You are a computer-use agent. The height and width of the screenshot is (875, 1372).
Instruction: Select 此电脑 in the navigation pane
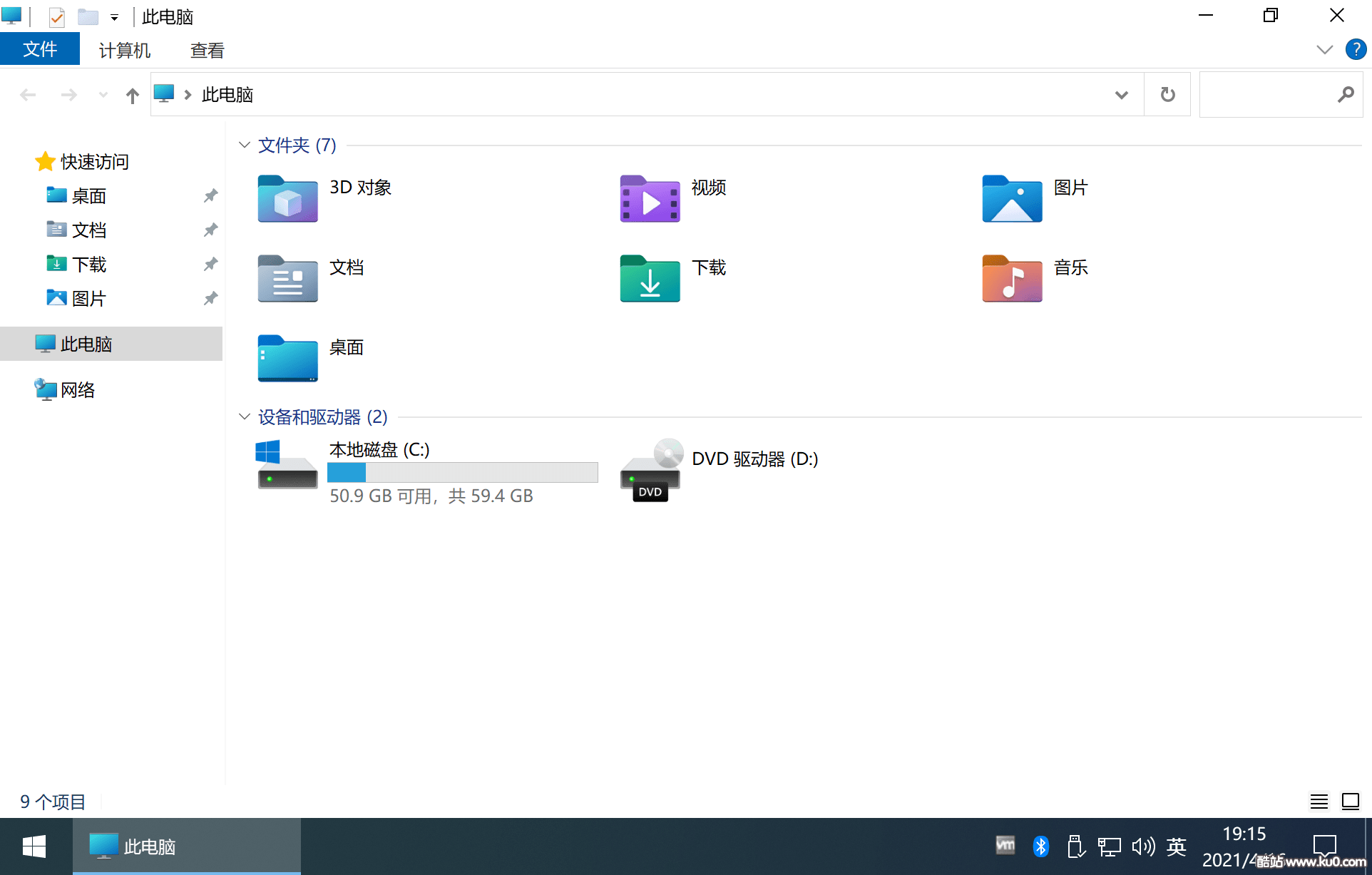(111, 344)
